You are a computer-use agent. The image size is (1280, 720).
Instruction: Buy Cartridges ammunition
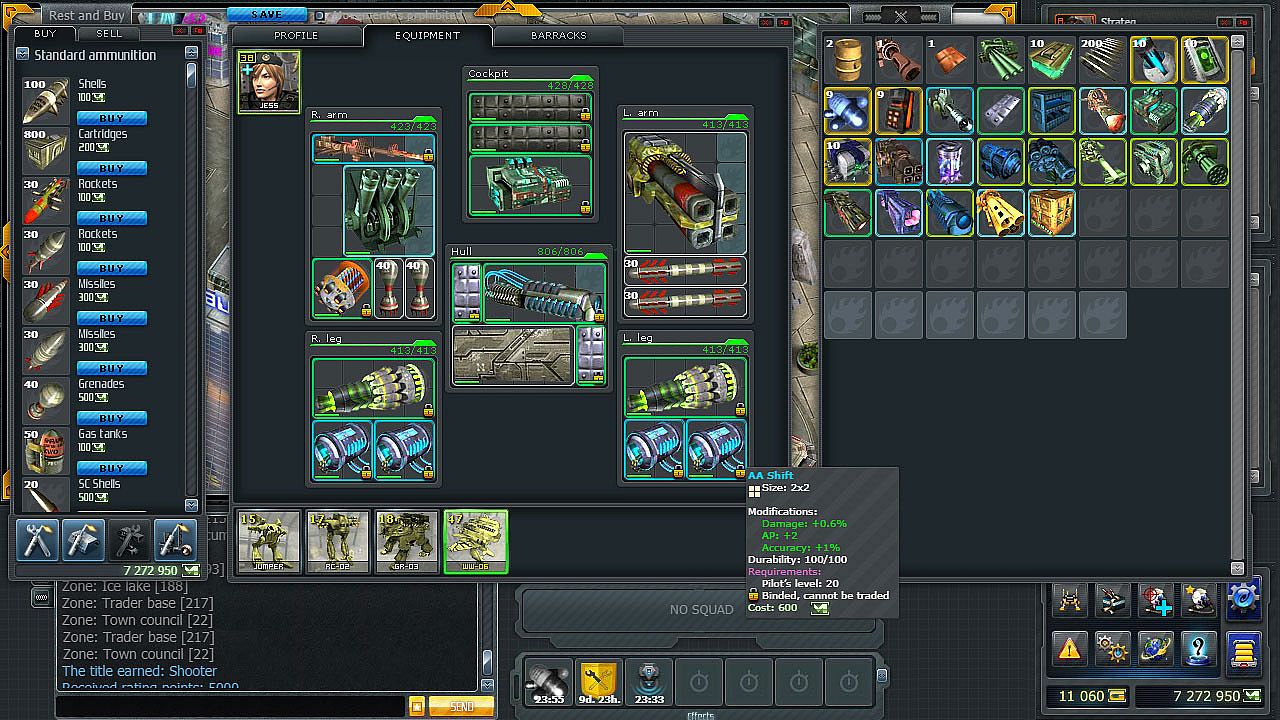click(112, 168)
